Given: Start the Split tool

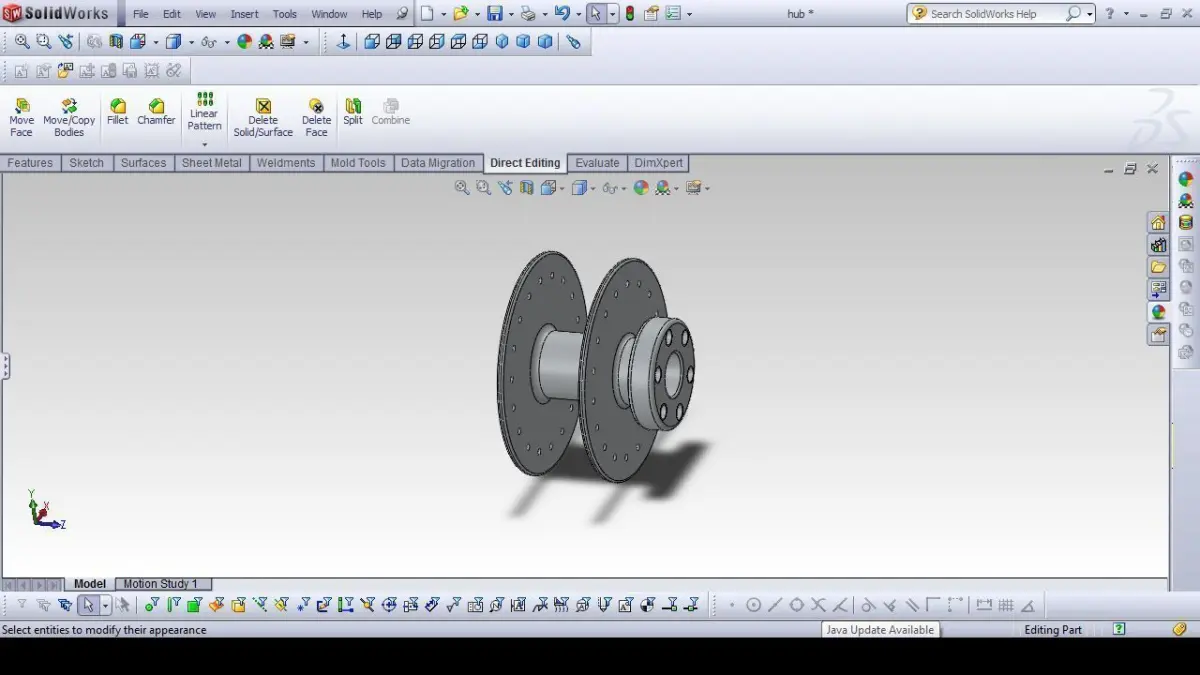Looking at the screenshot, I should (x=353, y=112).
